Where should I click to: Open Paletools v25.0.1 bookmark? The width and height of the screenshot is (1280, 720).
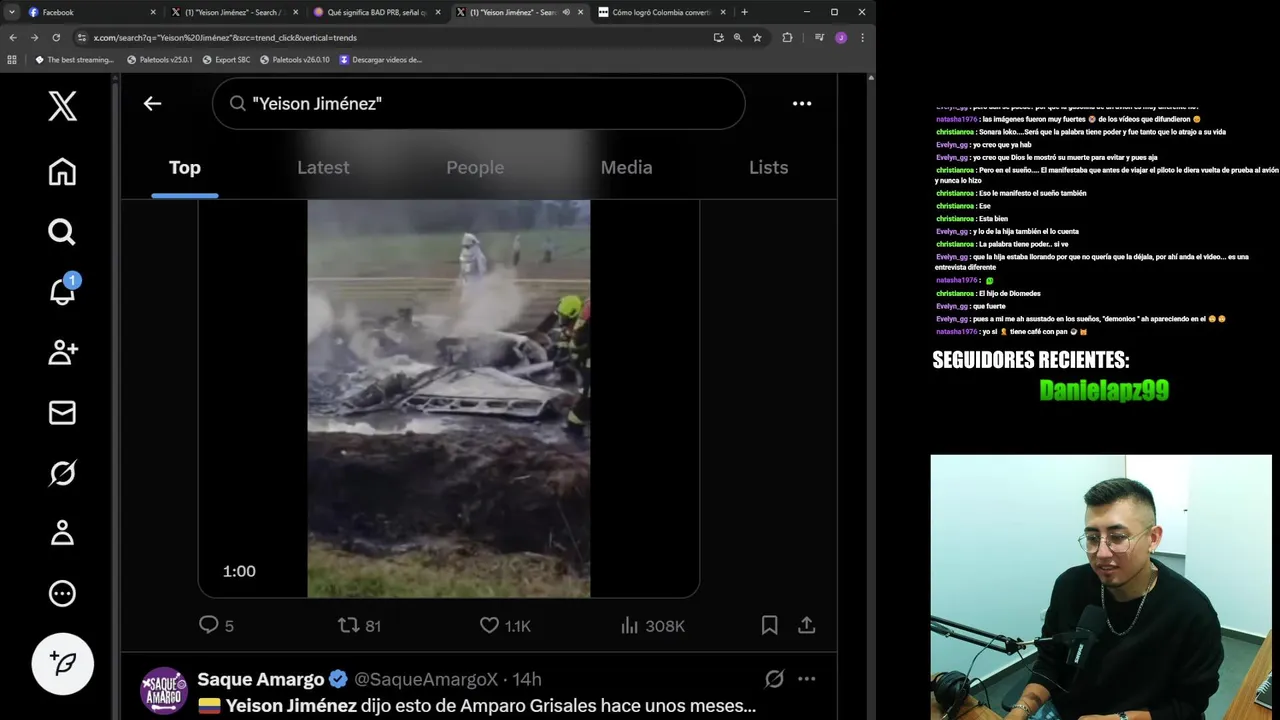(159, 59)
